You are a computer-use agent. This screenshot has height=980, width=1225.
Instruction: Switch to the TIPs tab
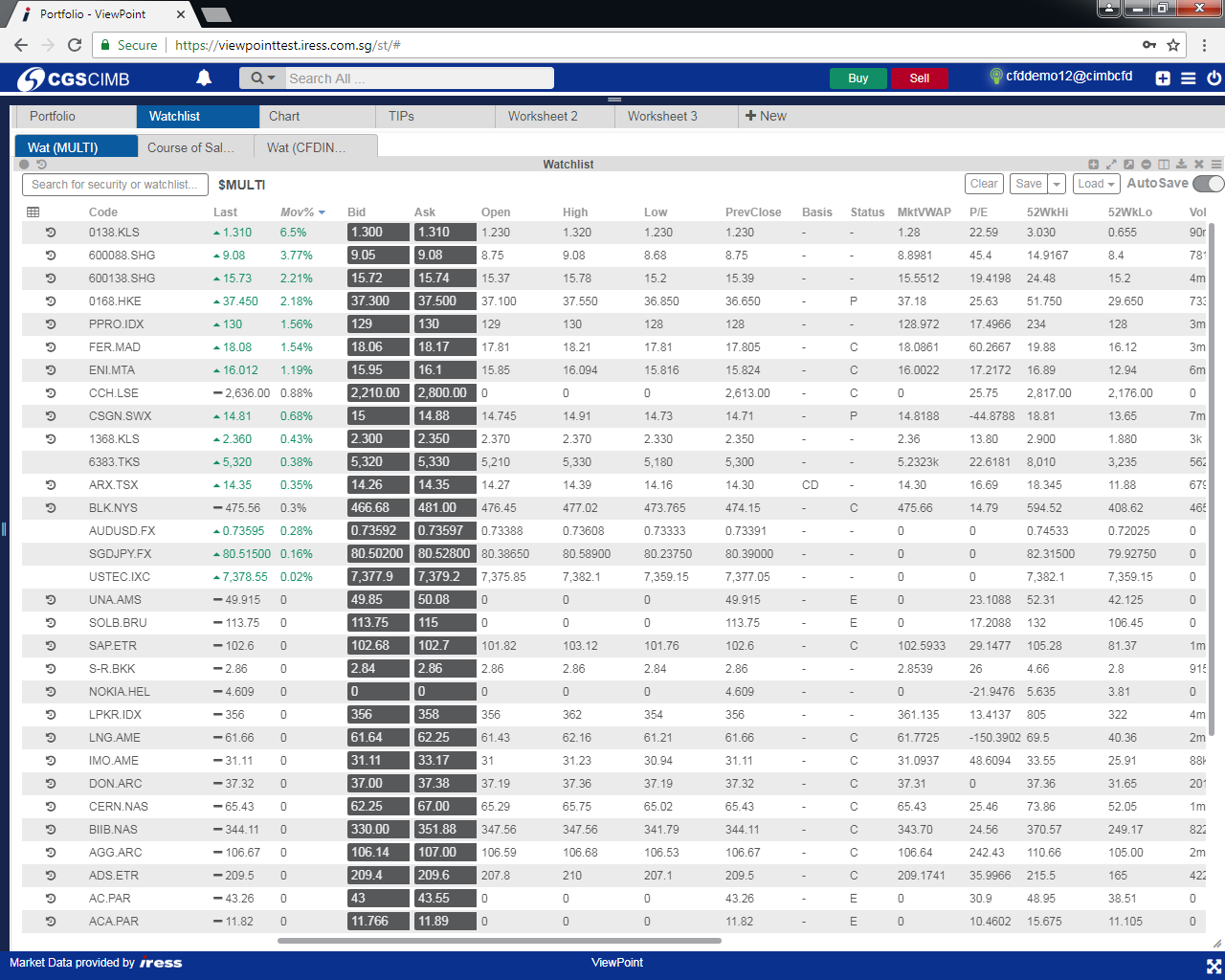pos(435,116)
